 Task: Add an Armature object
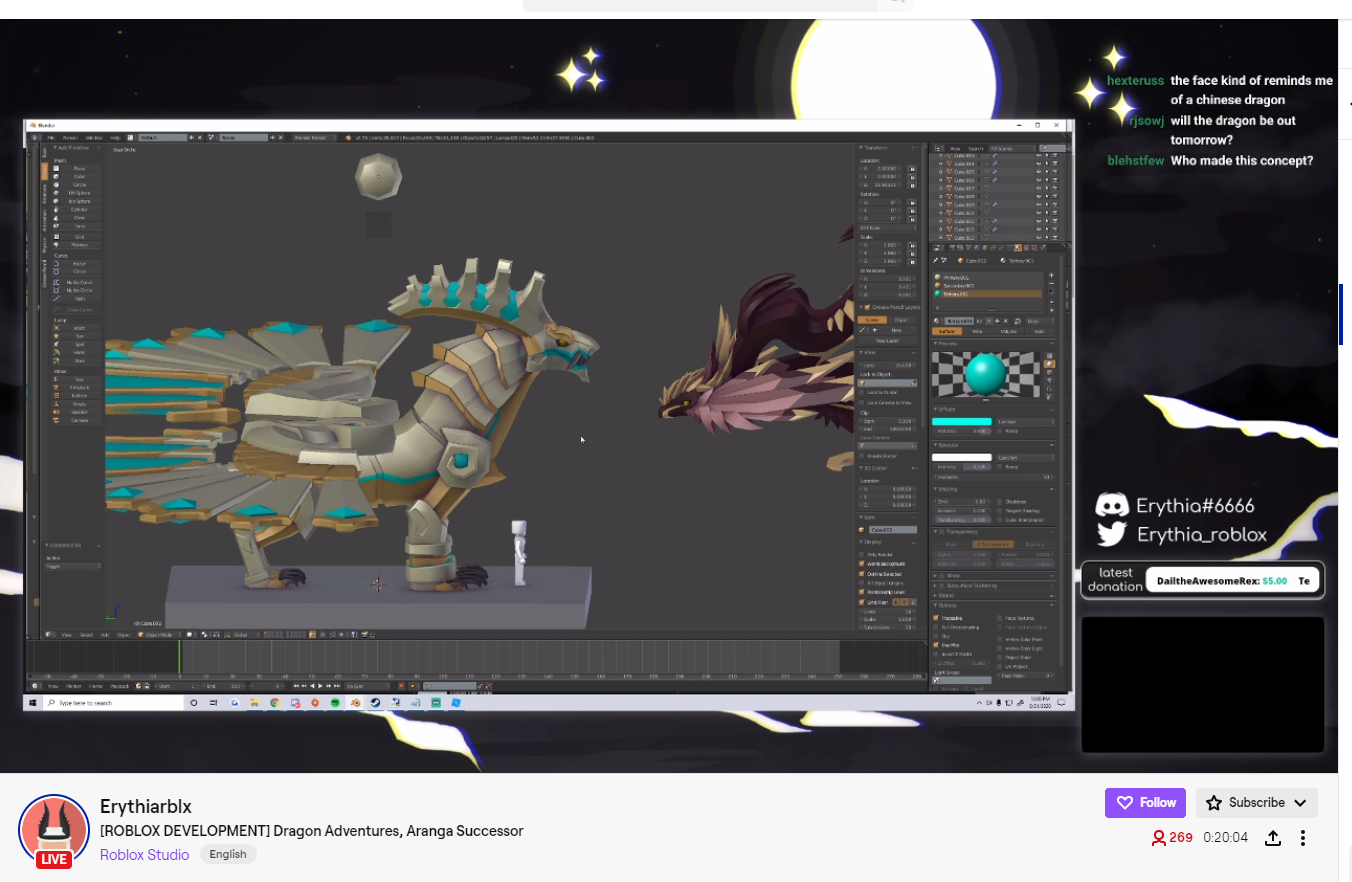click(x=77, y=388)
